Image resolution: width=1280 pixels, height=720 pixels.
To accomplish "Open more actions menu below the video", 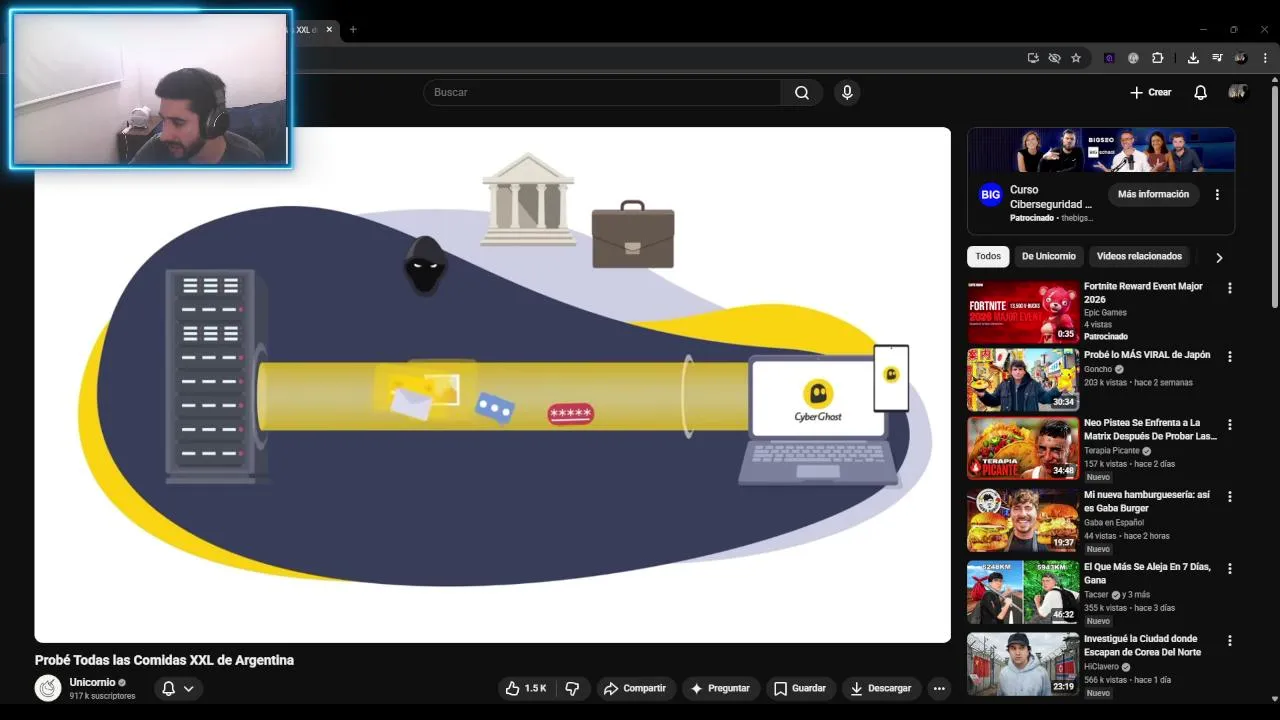I will pos(938,688).
